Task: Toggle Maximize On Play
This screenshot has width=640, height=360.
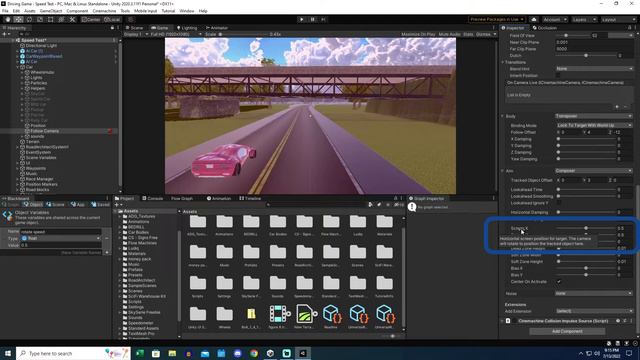Action: pyautogui.click(x=418, y=34)
